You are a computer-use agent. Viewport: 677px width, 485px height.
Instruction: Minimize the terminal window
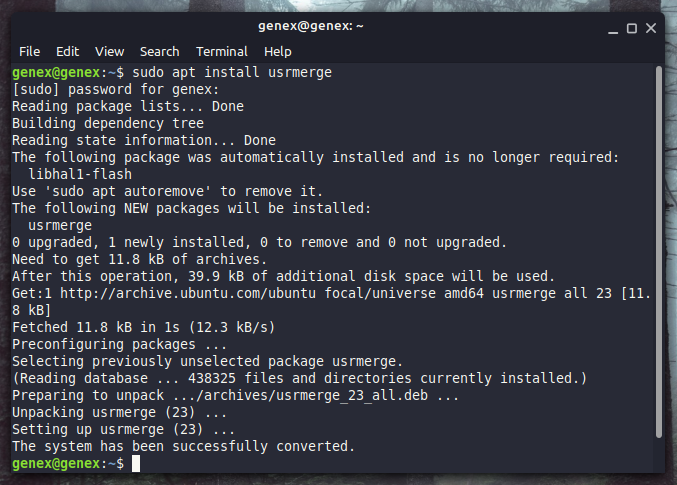click(613, 29)
